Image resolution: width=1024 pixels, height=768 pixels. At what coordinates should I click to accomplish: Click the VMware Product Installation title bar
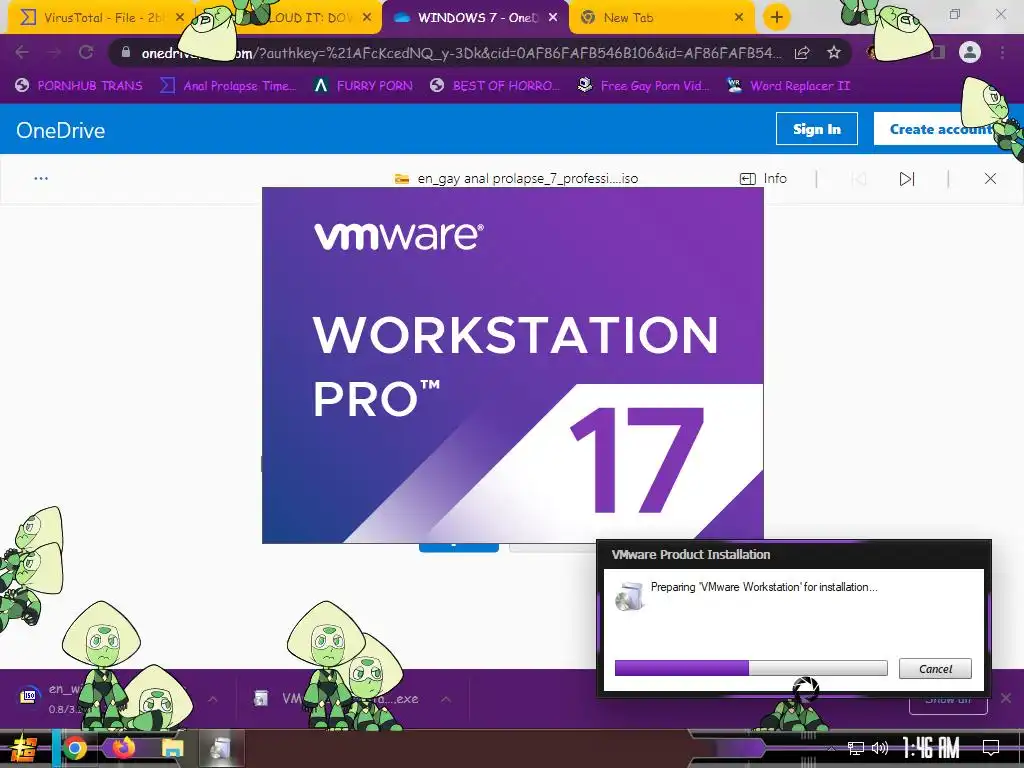(x=793, y=554)
